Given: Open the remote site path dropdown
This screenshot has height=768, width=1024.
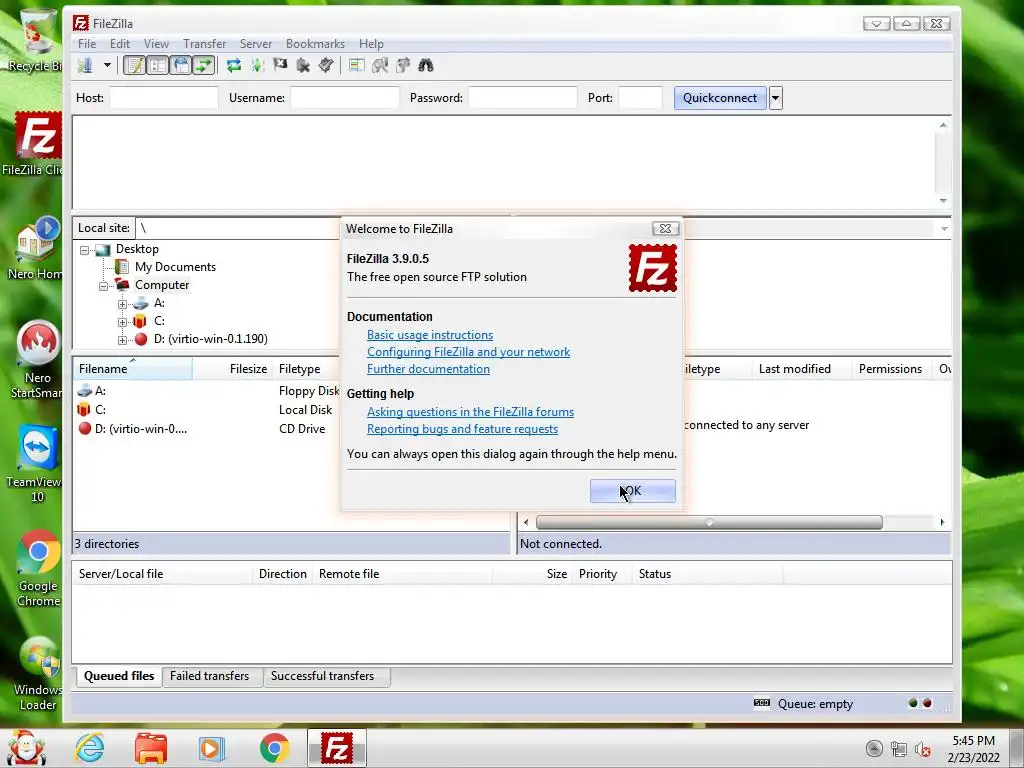Looking at the screenshot, I should point(944,229).
